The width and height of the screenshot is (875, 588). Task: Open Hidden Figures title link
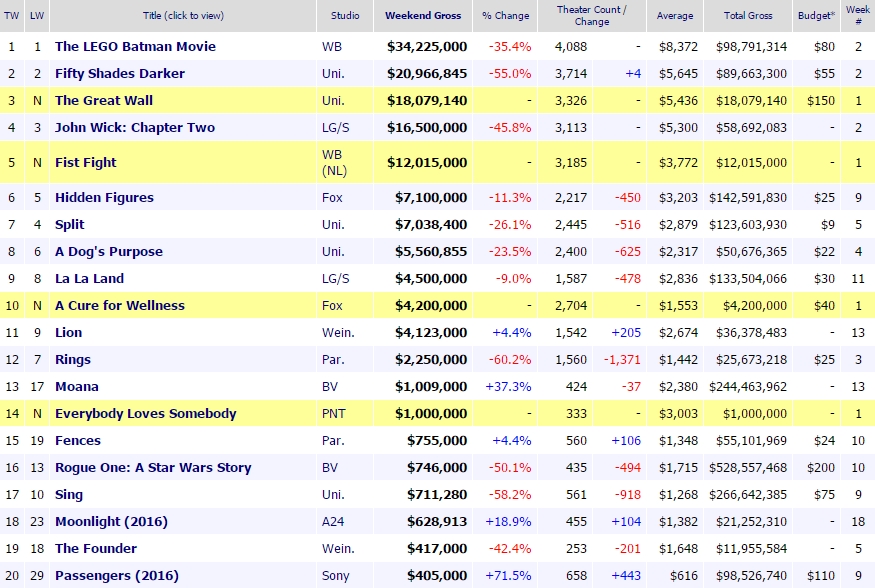(x=104, y=197)
